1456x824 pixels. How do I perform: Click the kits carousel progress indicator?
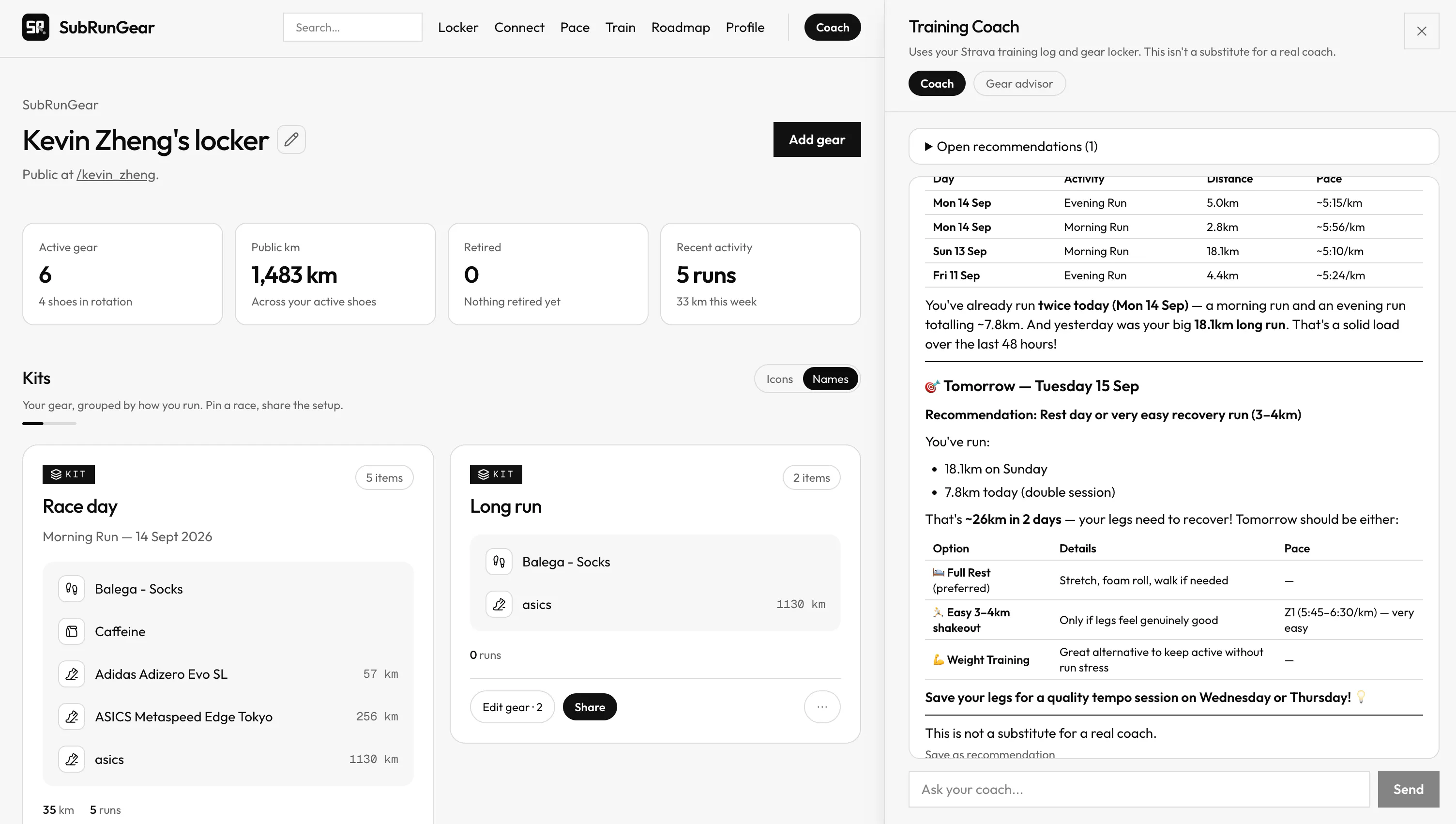49,423
